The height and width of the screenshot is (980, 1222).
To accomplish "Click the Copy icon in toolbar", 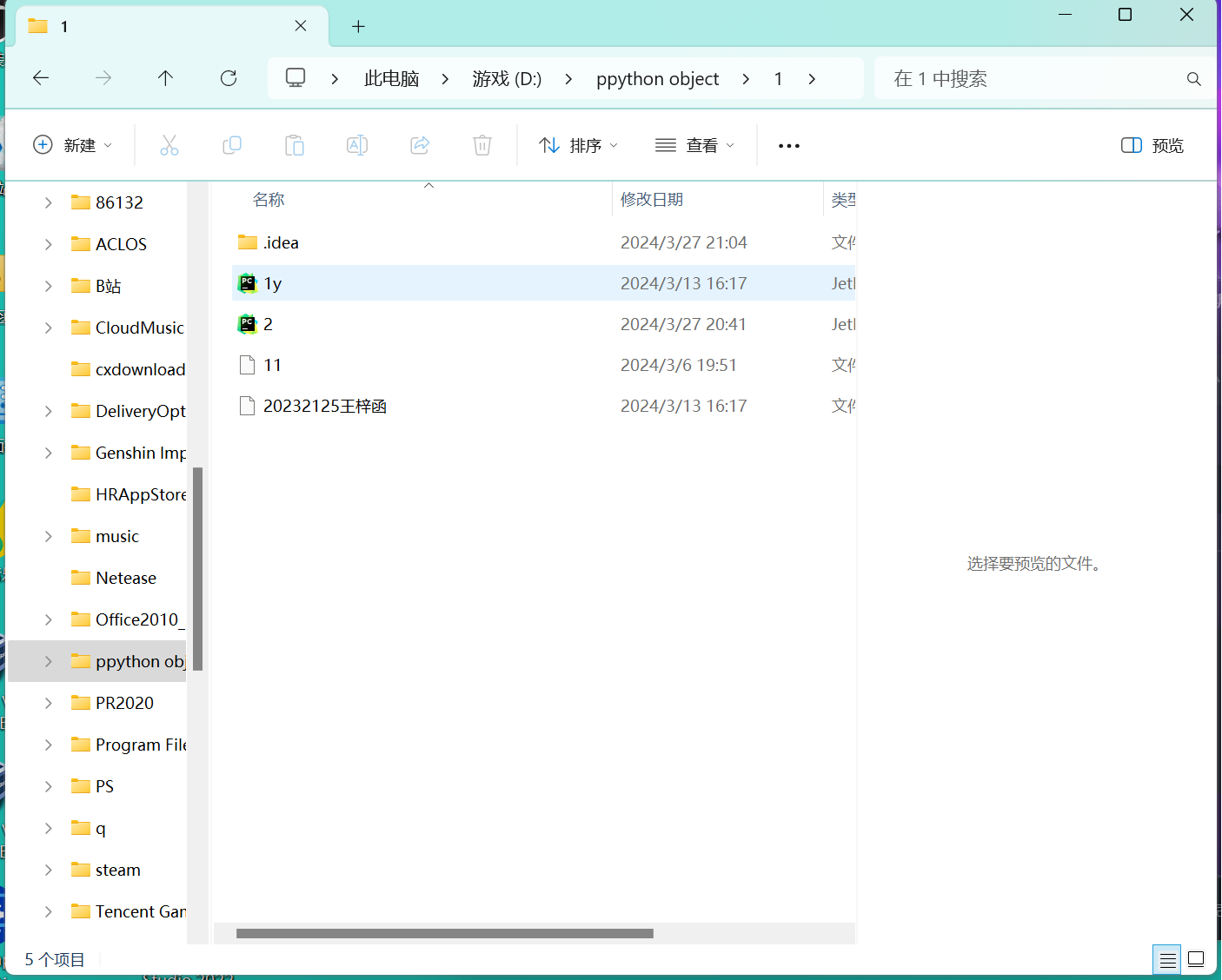I will (232, 145).
